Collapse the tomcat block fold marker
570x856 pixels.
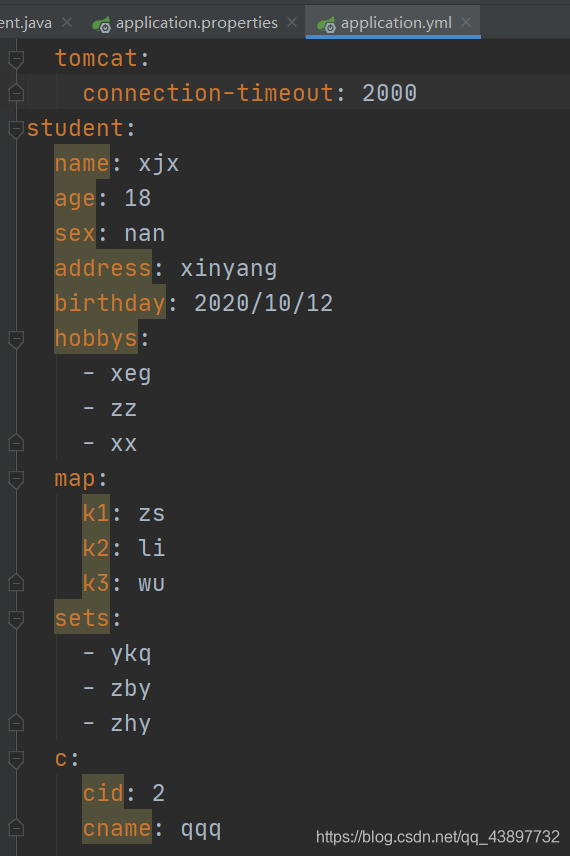point(16,59)
